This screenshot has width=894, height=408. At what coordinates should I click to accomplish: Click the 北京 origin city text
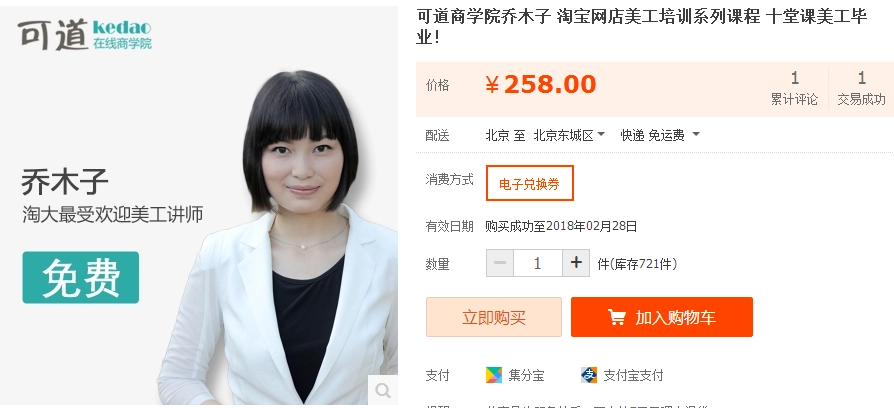497,135
